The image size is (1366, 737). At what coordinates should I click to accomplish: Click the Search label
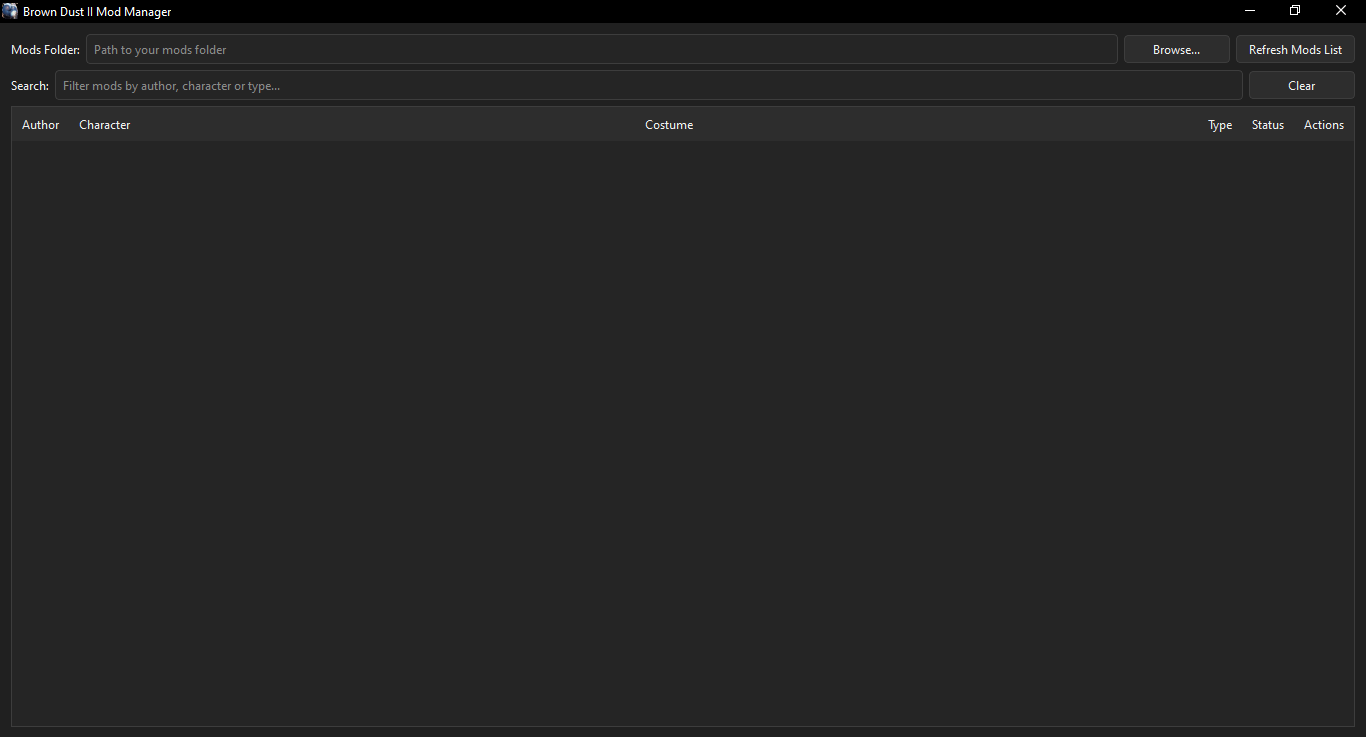[x=29, y=85]
